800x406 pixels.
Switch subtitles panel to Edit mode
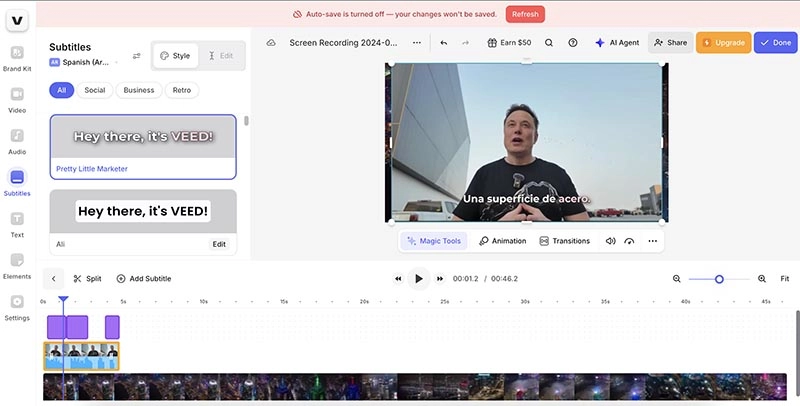pos(219,56)
